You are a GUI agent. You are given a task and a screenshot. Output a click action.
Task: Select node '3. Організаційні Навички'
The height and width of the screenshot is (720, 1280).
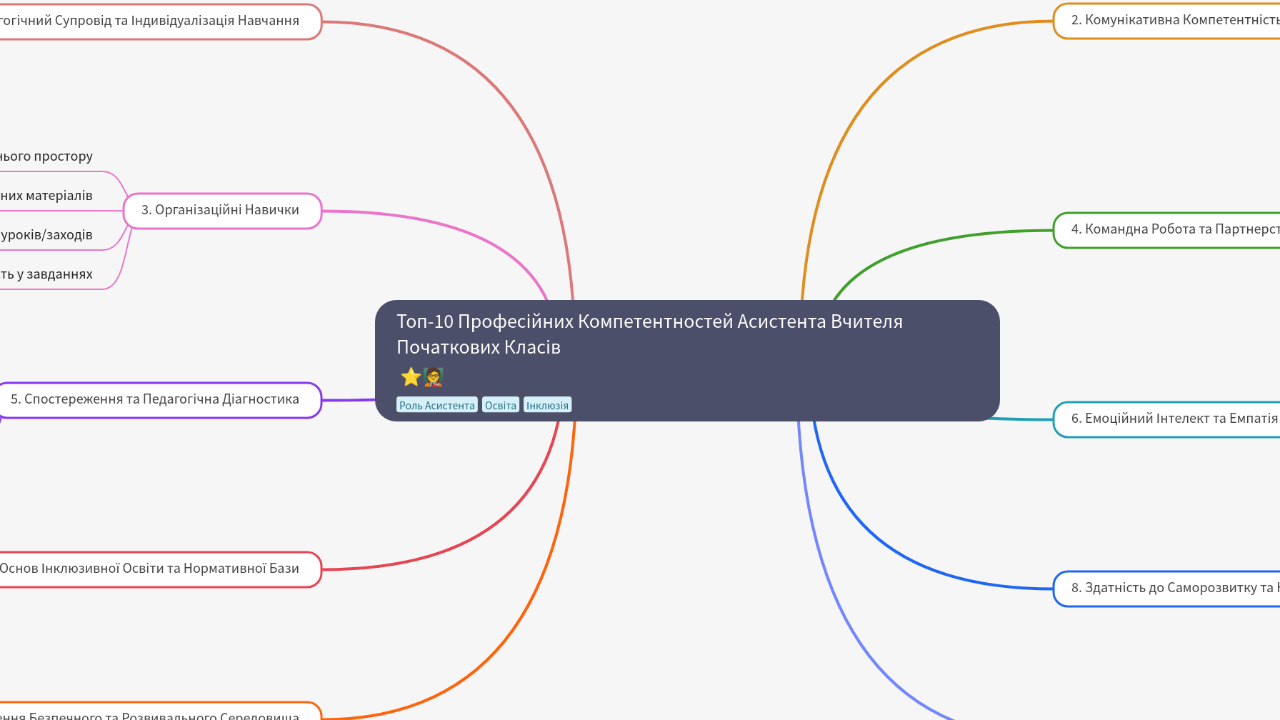pyautogui.click(x=221, y=210)
